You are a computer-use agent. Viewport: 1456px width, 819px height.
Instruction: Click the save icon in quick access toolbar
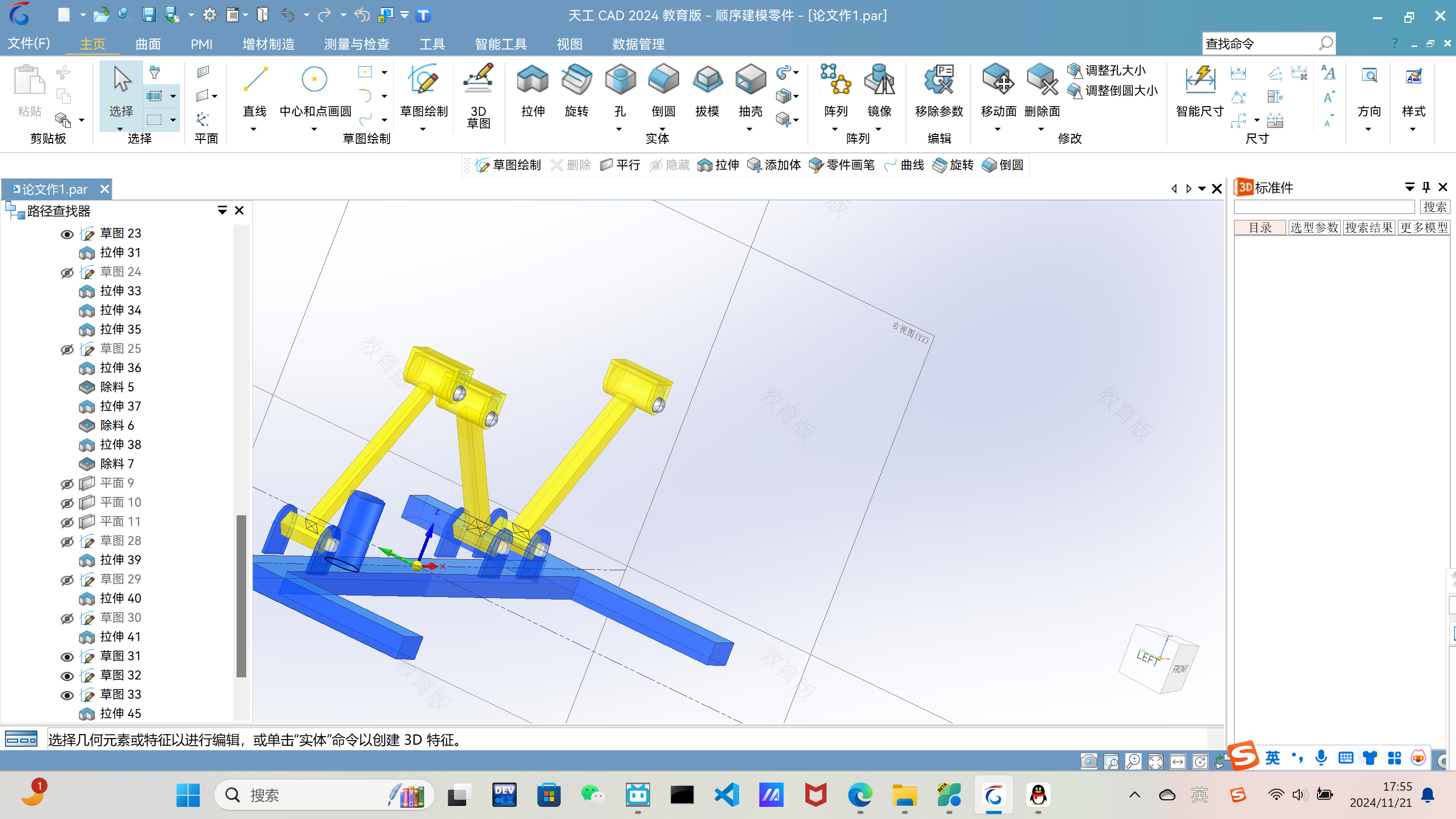coord(148,15)
